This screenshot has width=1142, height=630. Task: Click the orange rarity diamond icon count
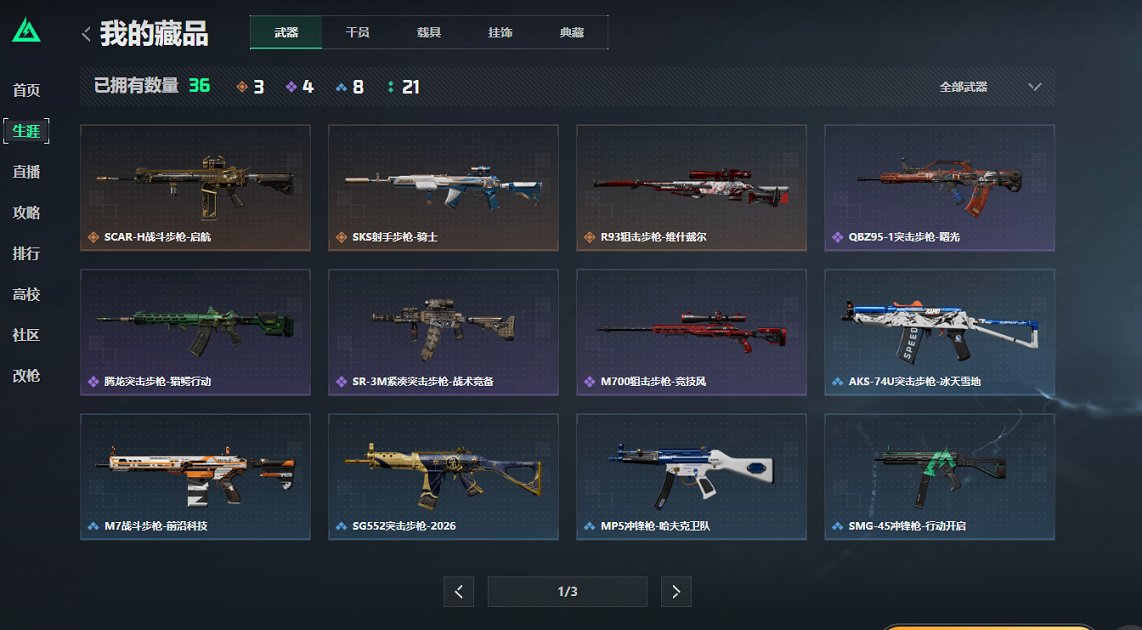[250, 87]
